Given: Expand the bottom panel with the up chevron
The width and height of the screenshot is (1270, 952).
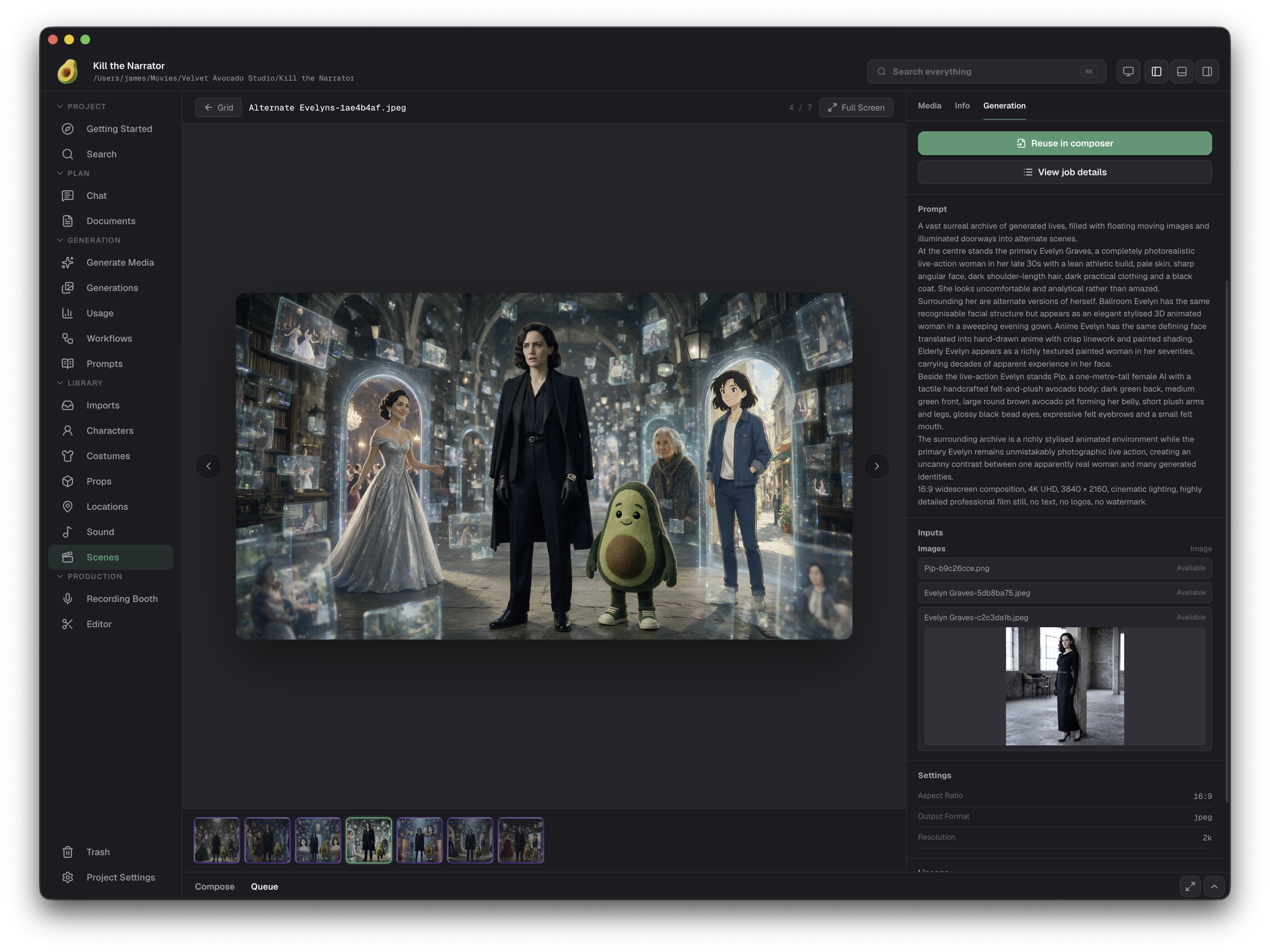Looking at the screenshot, I should click(x=1214, y=886).
